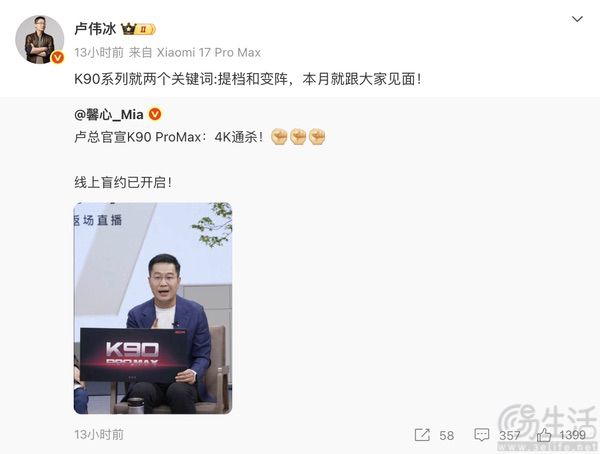Click the crown membership level badge
The height and width of the screenshot is (454, 600).
coord(138,29)
